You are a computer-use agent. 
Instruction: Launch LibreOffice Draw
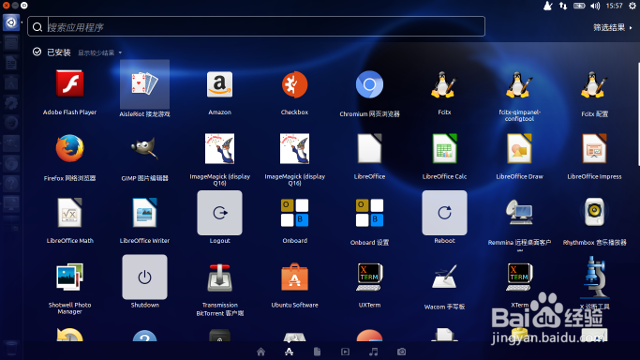tap(519, 148)
